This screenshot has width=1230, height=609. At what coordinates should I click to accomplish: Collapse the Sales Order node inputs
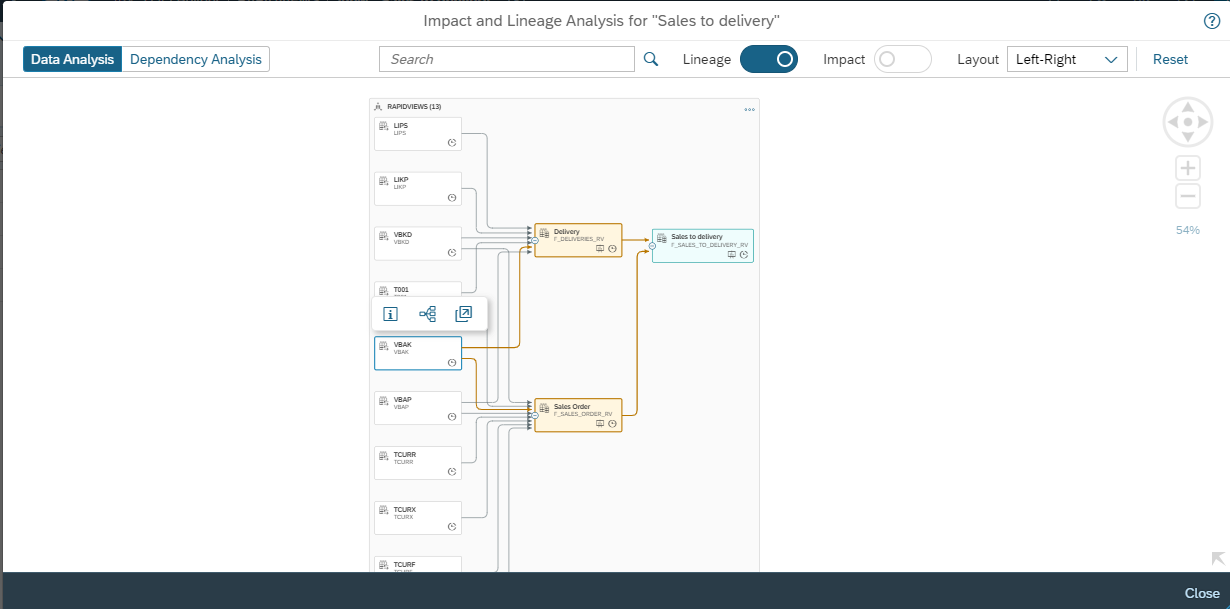(534, 415)
